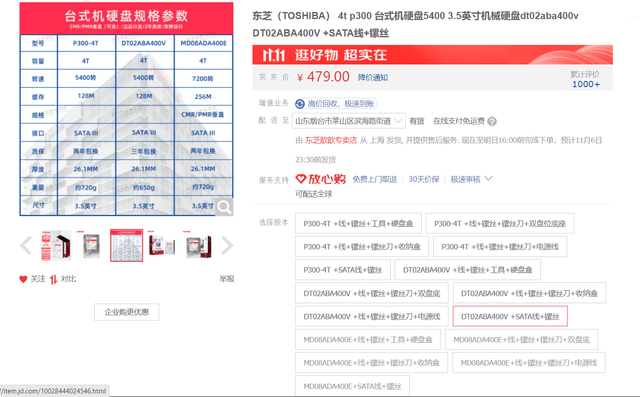Select version DT02ABA400V +线+镙丝+镙丝刀+电源线

tap(372, 317)
